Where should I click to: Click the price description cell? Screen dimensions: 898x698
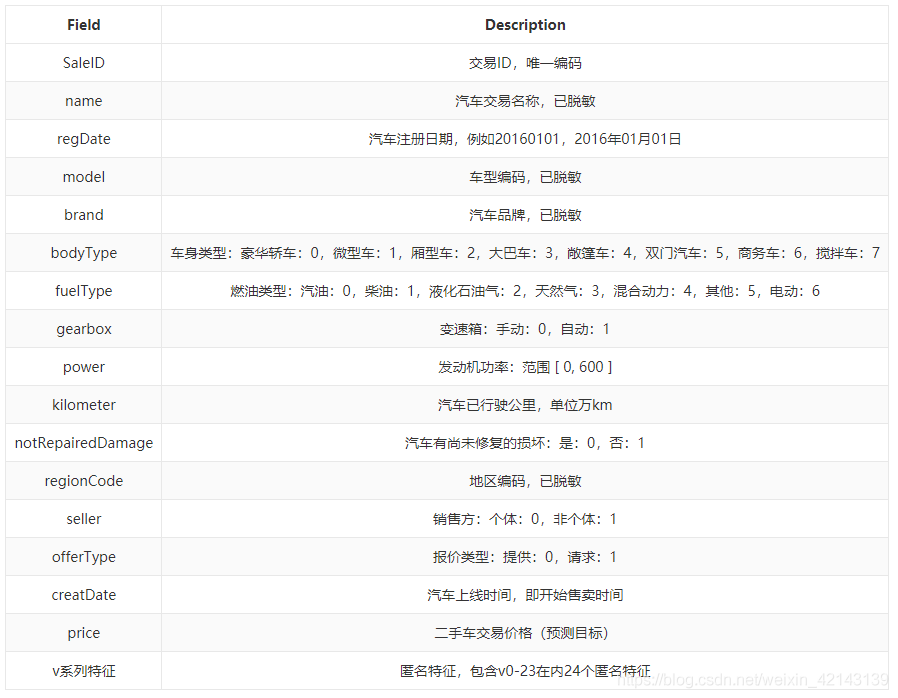pyautogui.click(x=524, y=632)
